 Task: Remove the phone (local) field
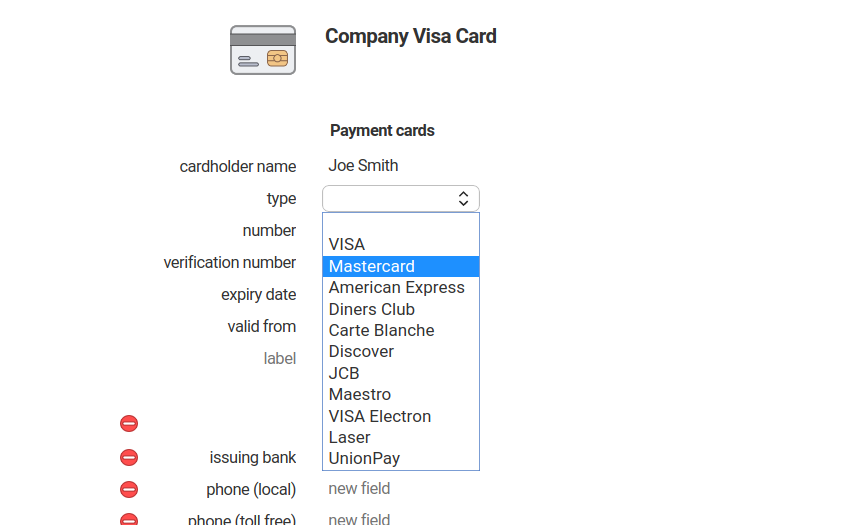click(x=129, y=489)
